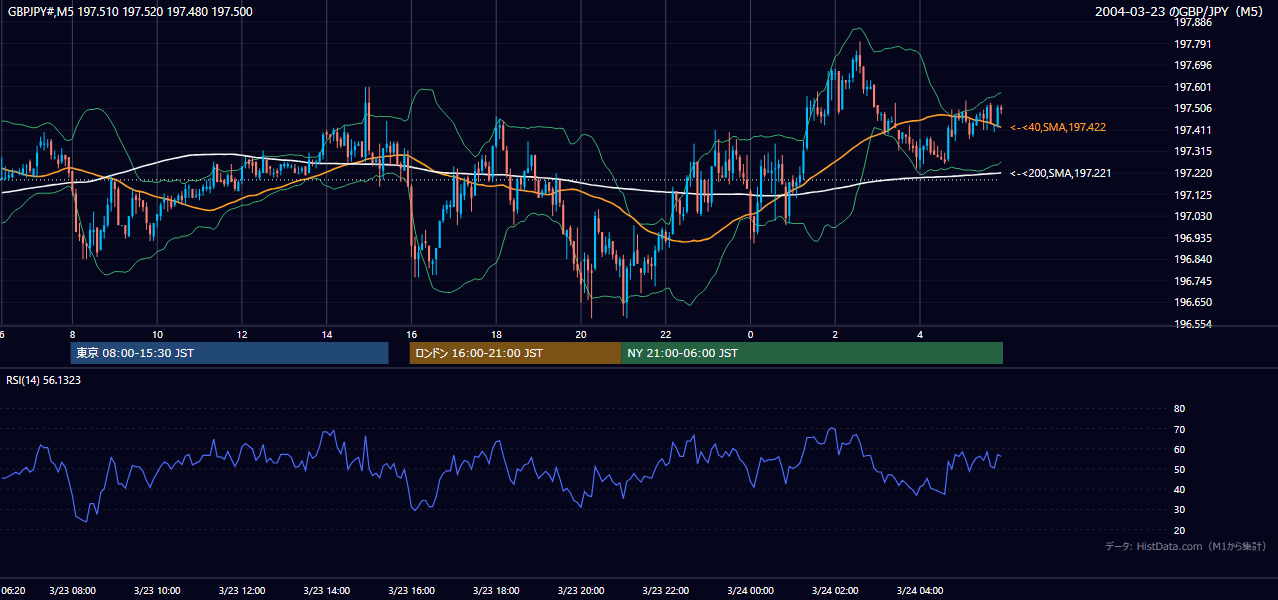
Task: Click the NY 21:00-06:00 JST session bar
Action: (x=812, y=353)
